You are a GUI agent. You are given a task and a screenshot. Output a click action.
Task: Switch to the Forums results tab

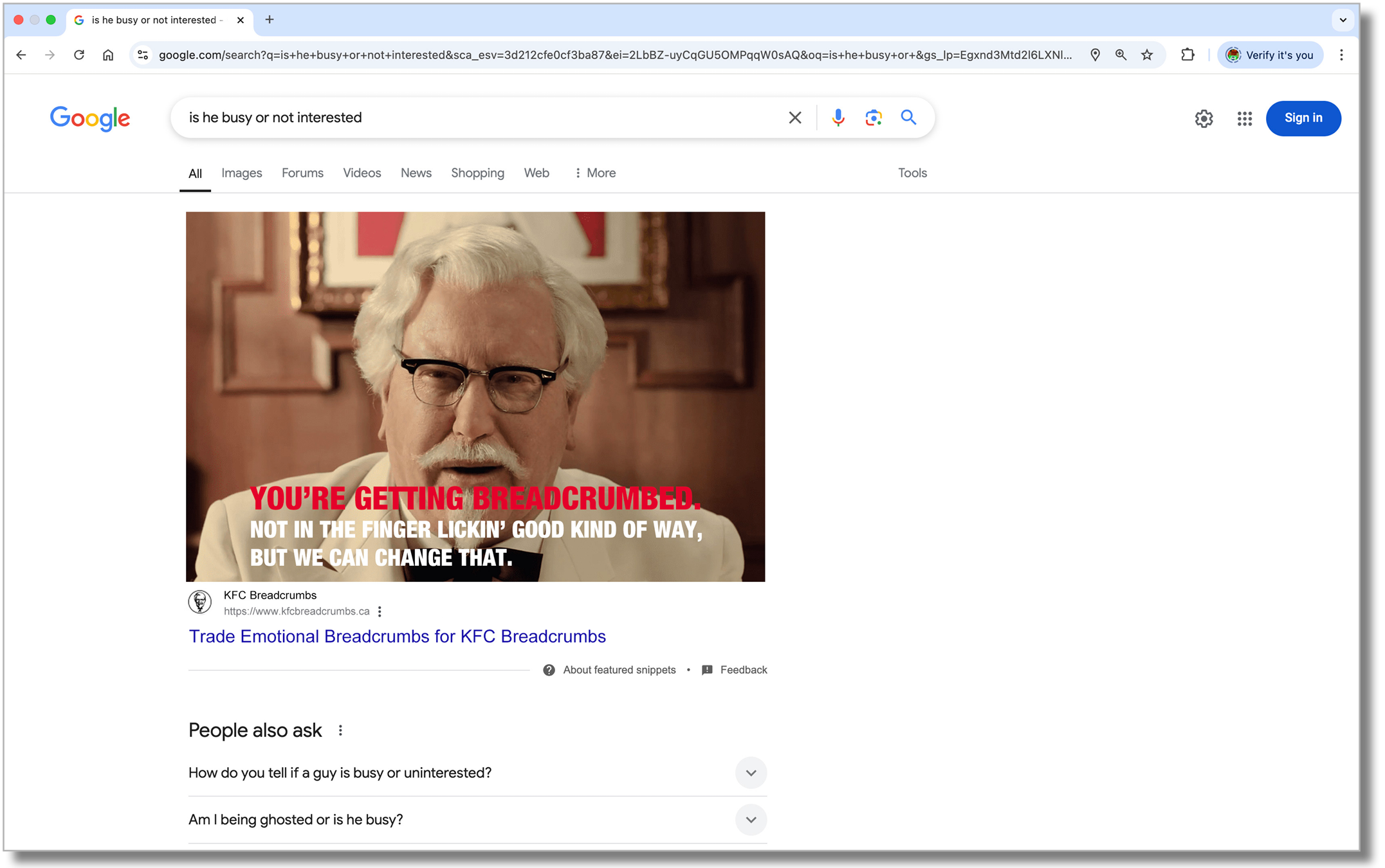click(302, 173)
